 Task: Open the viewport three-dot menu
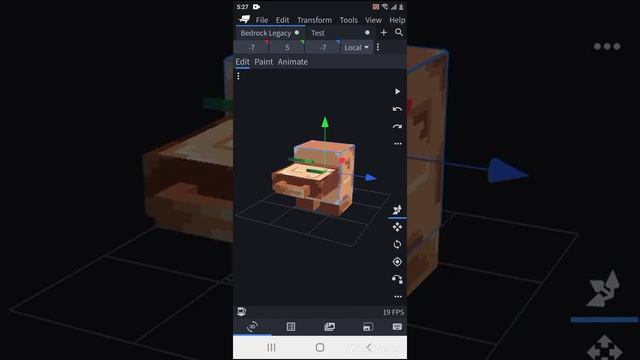point(238,76)
